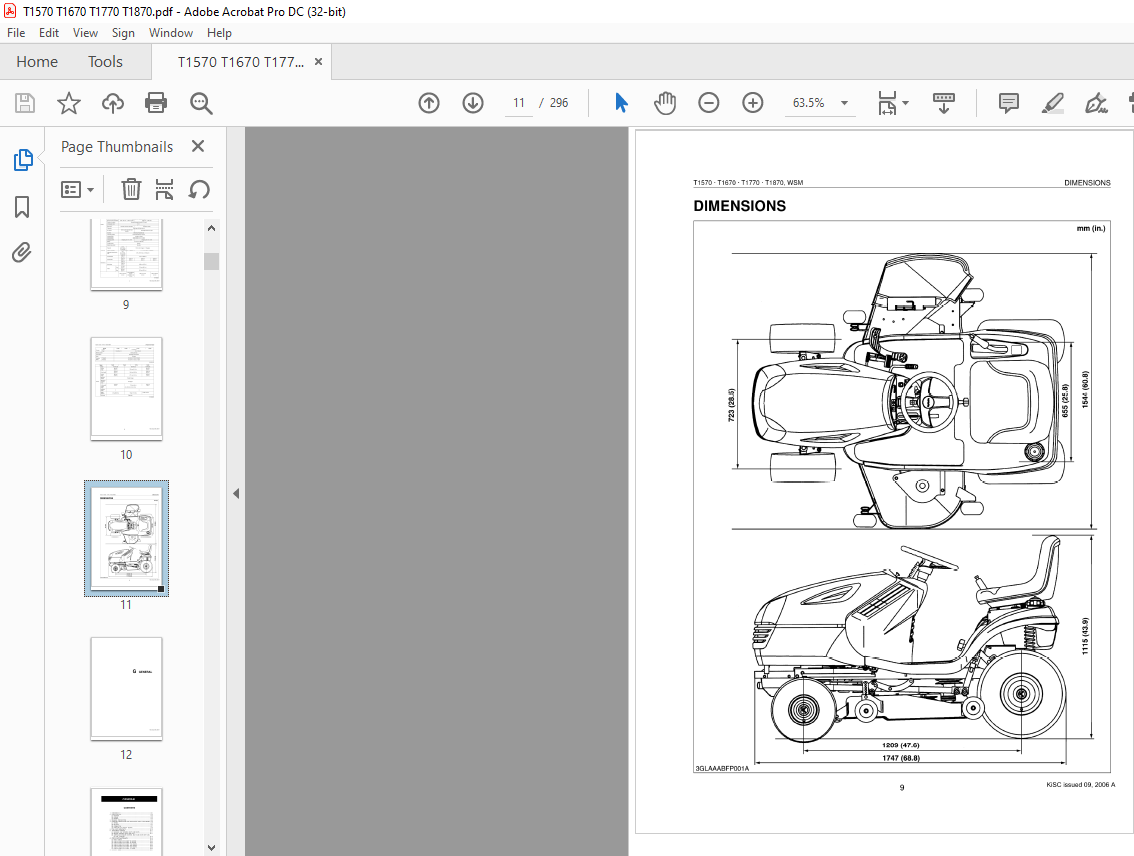Collapse the navigation pane arrow

click(236, 494)
